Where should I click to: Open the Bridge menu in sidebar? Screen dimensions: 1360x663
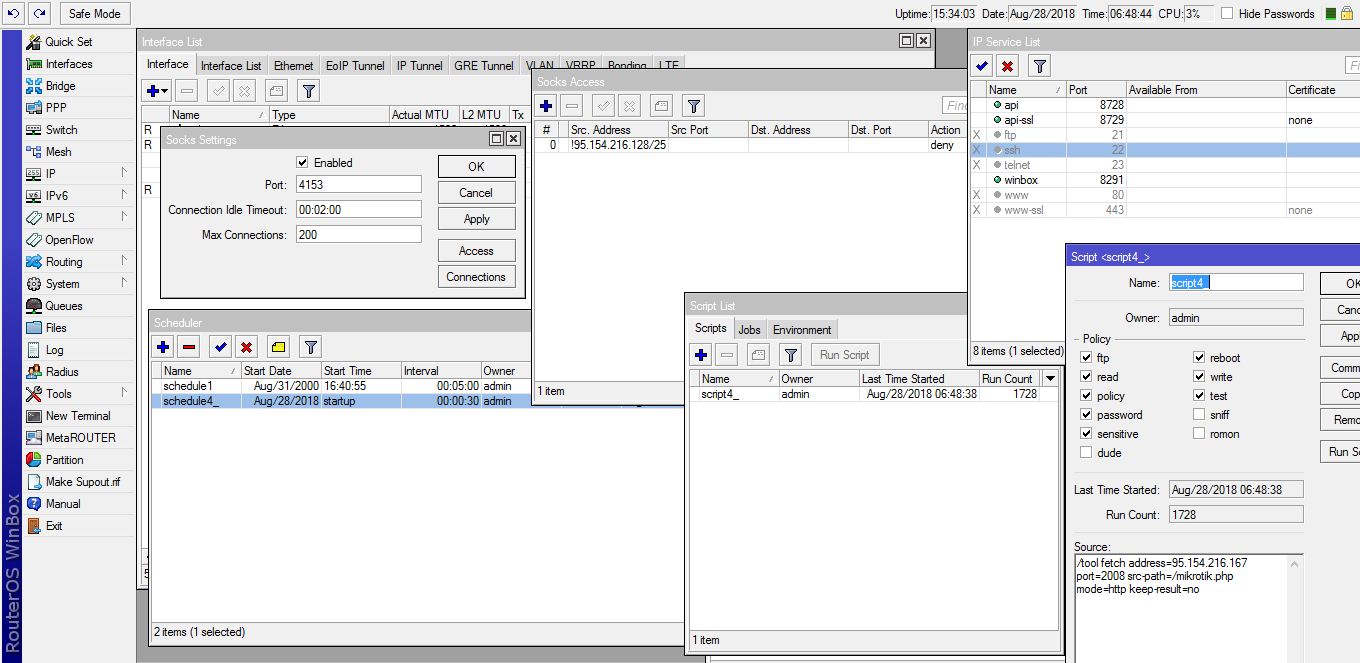click(60, 86)
